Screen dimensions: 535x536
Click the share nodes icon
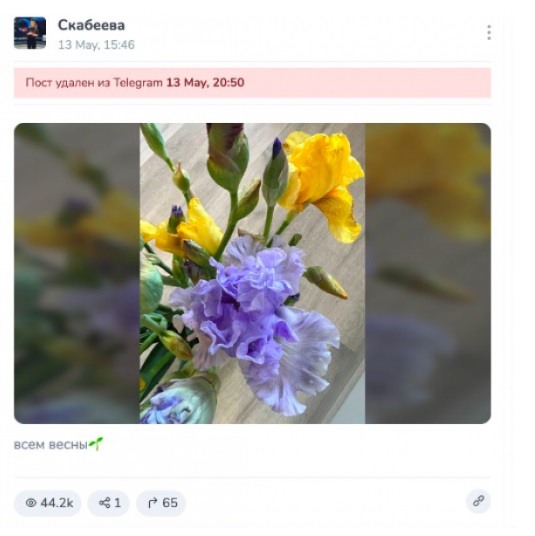coord(105,503)
